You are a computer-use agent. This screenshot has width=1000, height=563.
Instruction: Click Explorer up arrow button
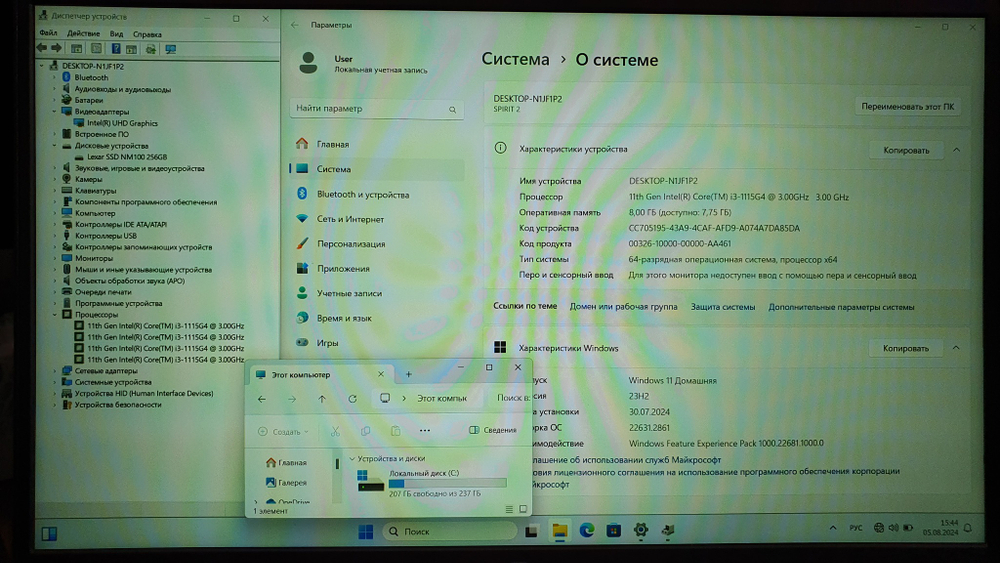322,398
